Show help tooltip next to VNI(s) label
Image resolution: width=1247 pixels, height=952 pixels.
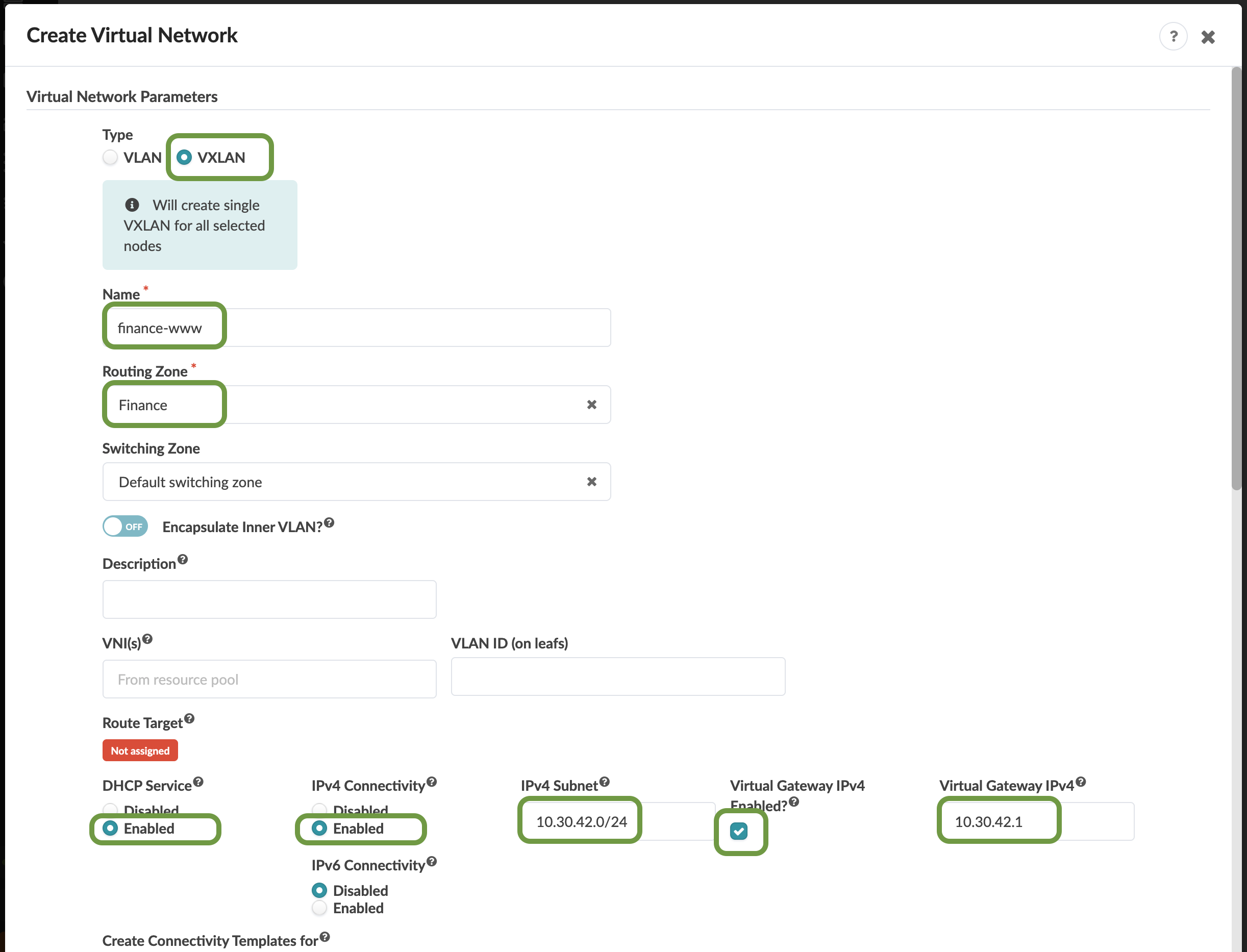tap(147, 639)
